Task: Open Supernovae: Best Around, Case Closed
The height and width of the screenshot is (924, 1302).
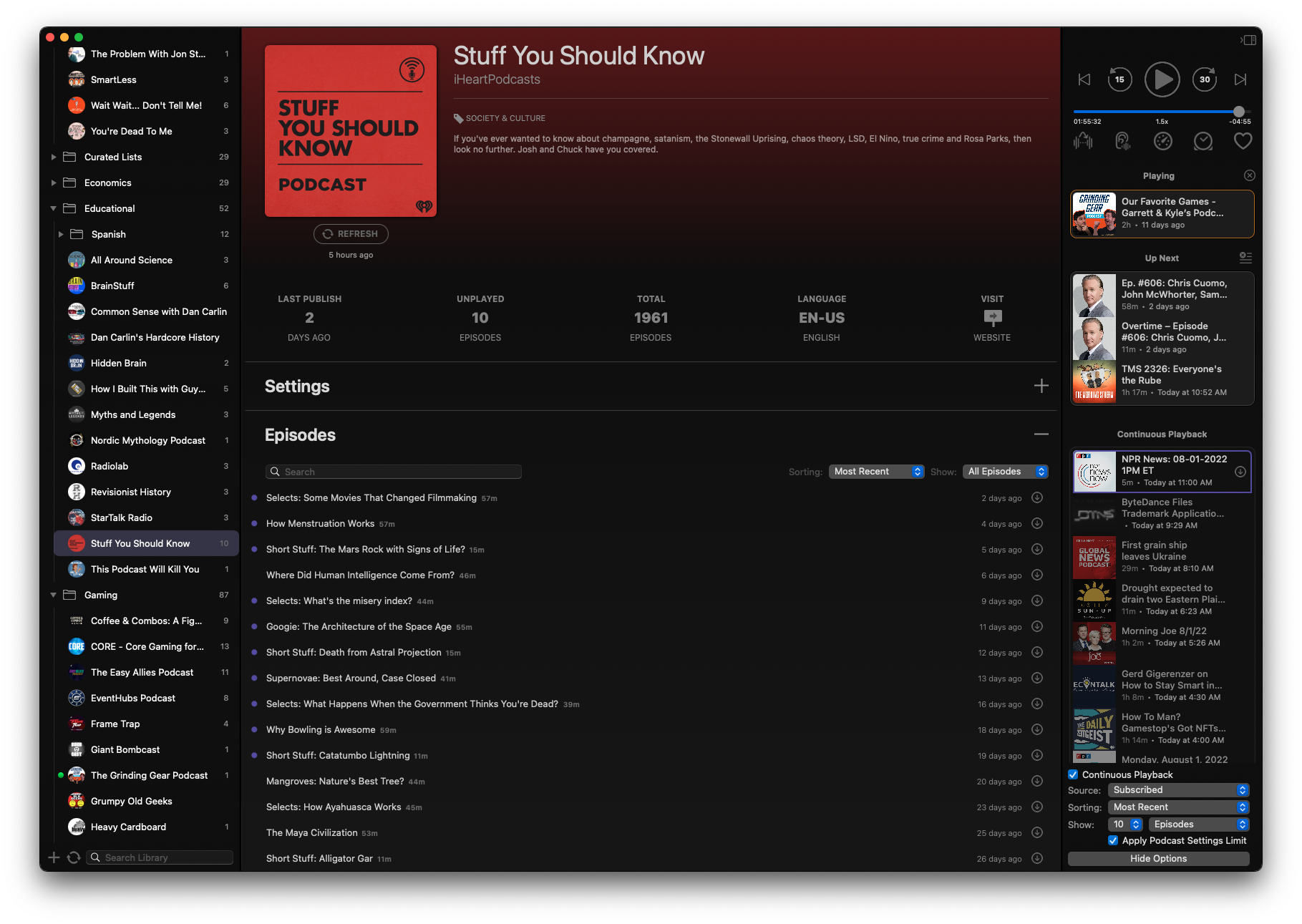Action: click(351, 678)
